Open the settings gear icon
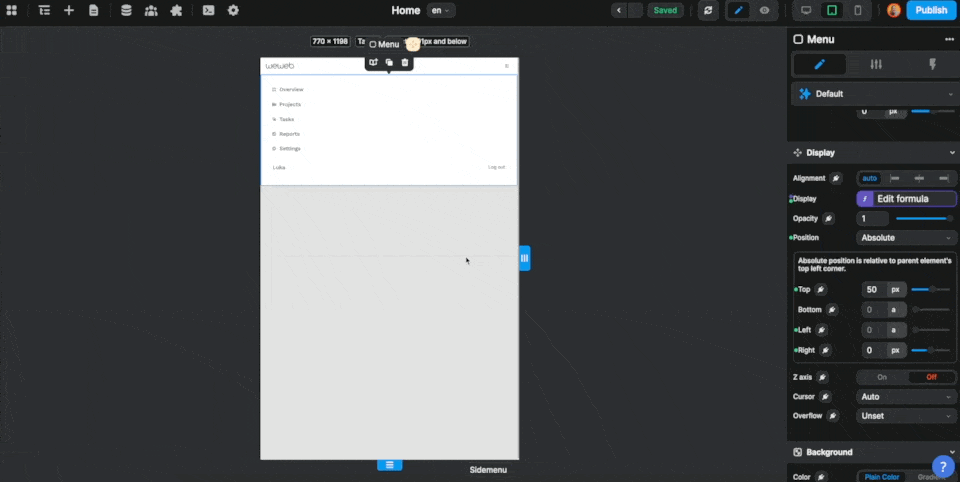The height and width of the screenshot is (482, 960). 233,10
